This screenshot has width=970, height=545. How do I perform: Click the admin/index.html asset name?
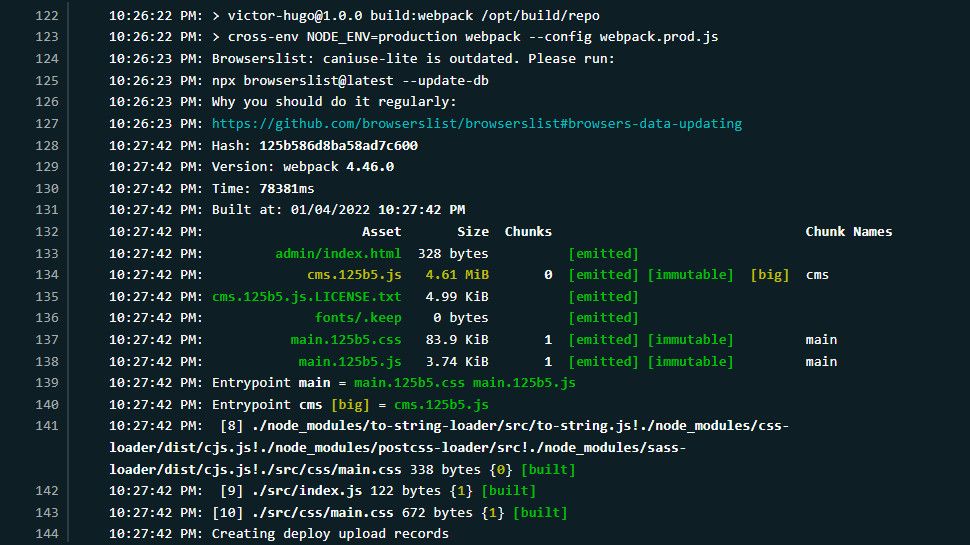tap(338, 254)
